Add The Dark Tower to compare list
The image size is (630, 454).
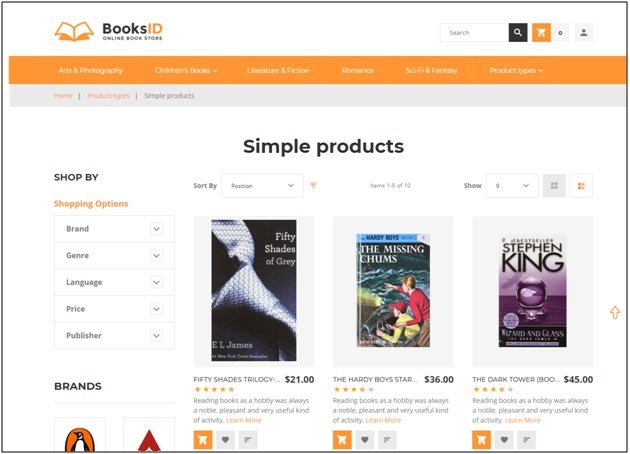coord(526,440)
